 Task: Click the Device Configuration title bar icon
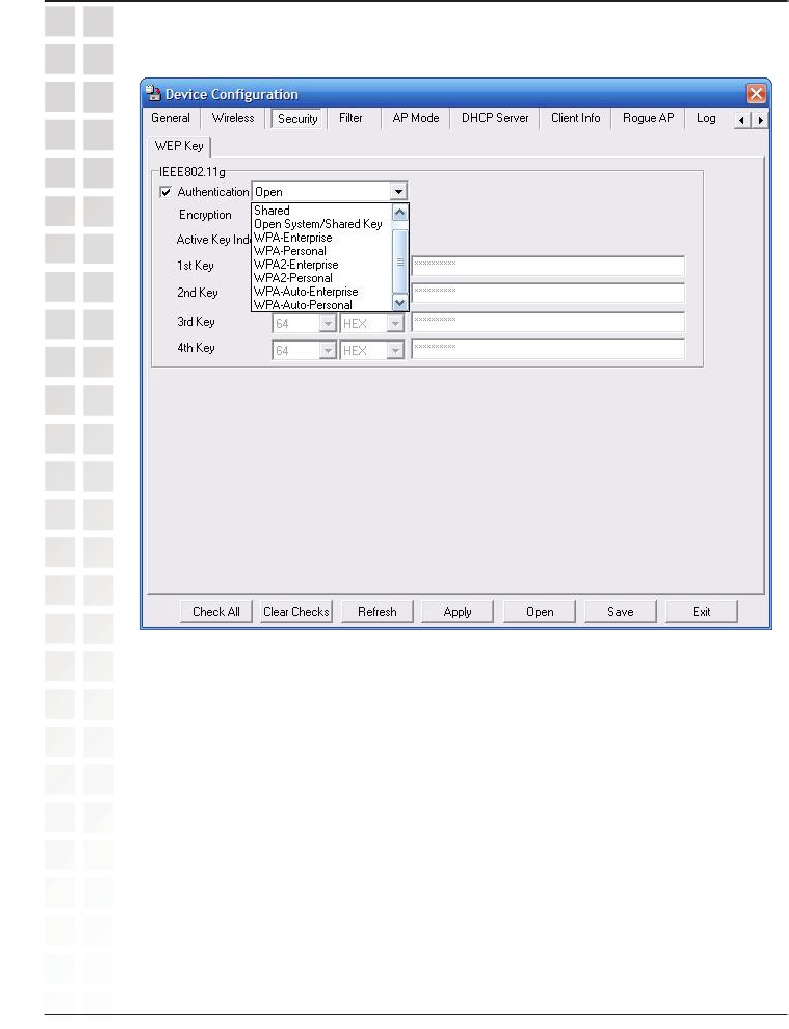click(153, 95)
